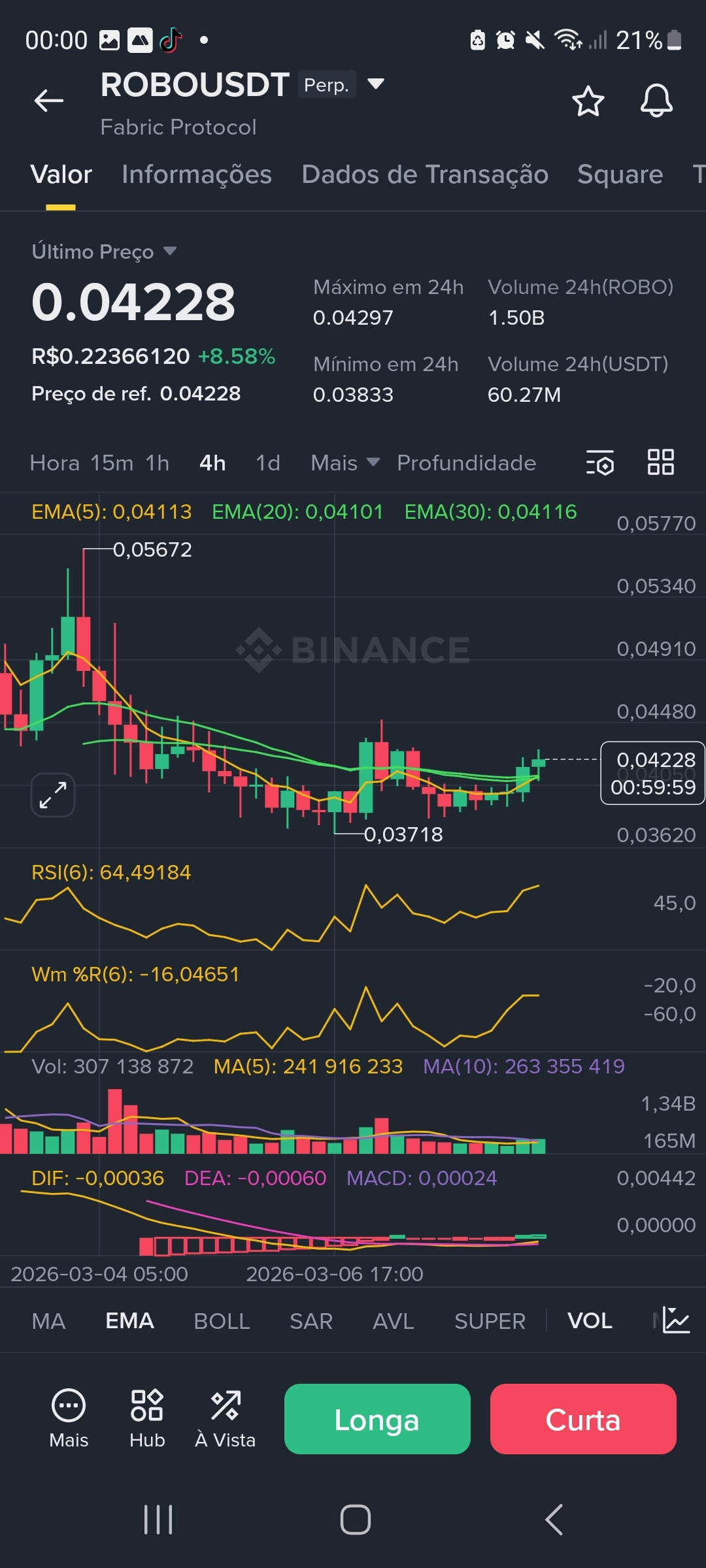Open Dados de Transação tab

point(425,174)
